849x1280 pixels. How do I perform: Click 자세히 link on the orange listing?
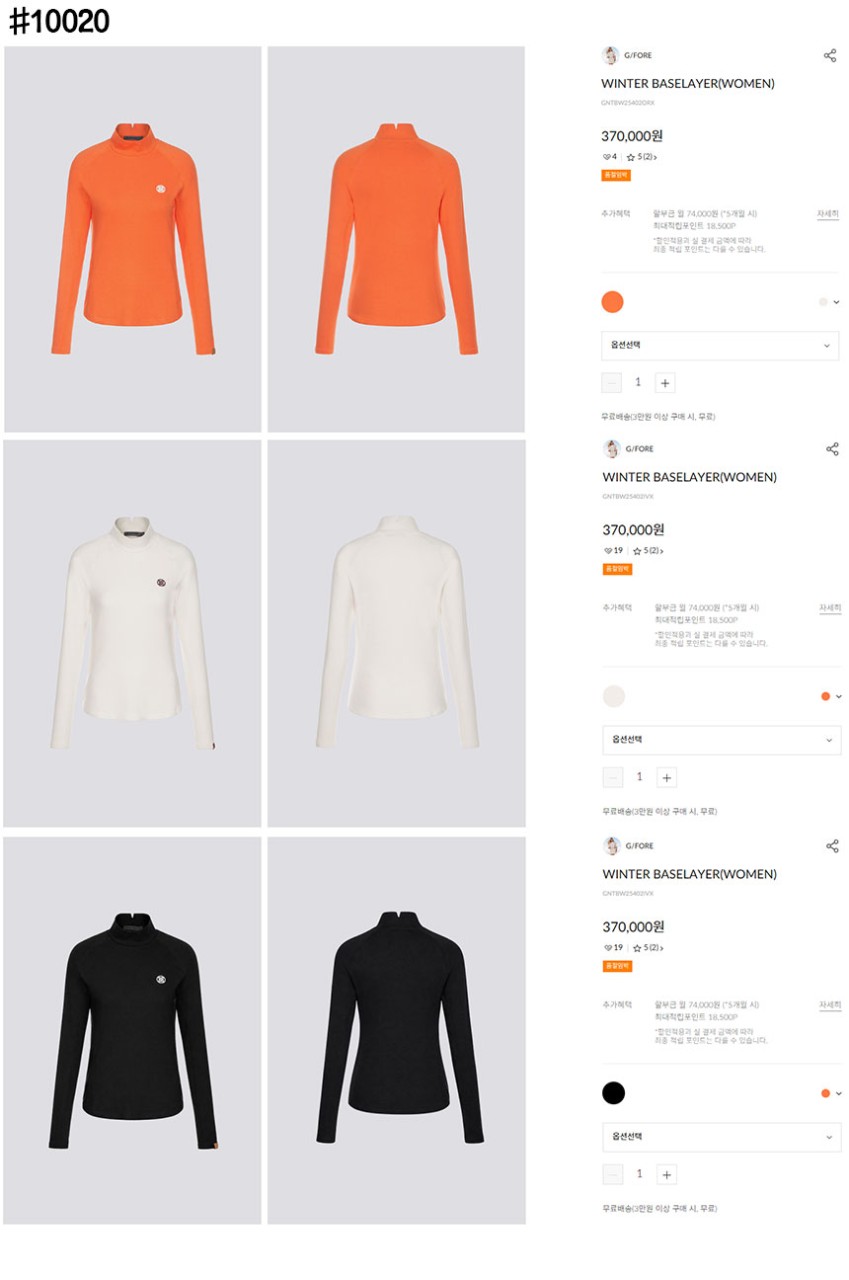(x=828, y=214)
